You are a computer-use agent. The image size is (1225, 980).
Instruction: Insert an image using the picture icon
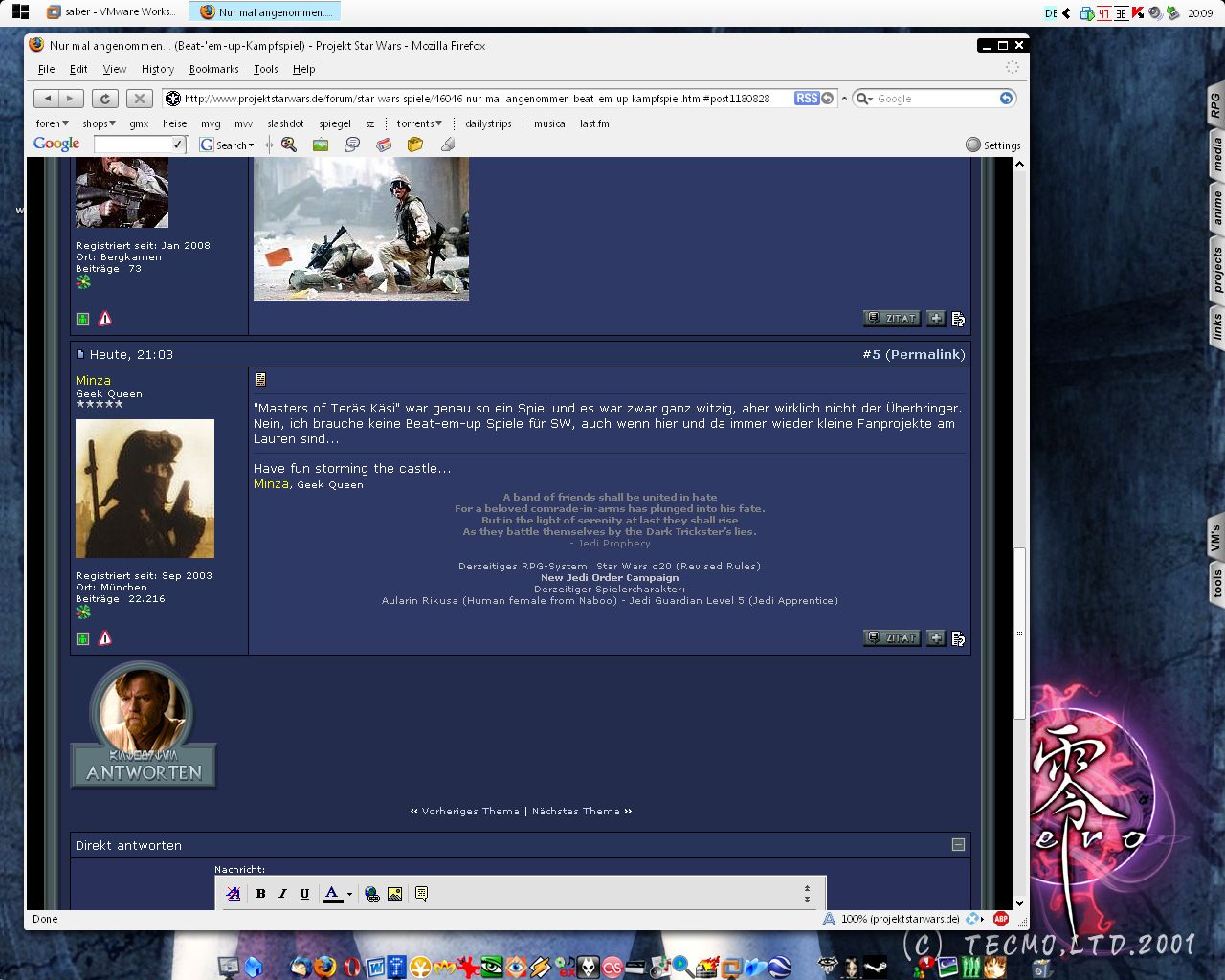click(x=394, y=894)
